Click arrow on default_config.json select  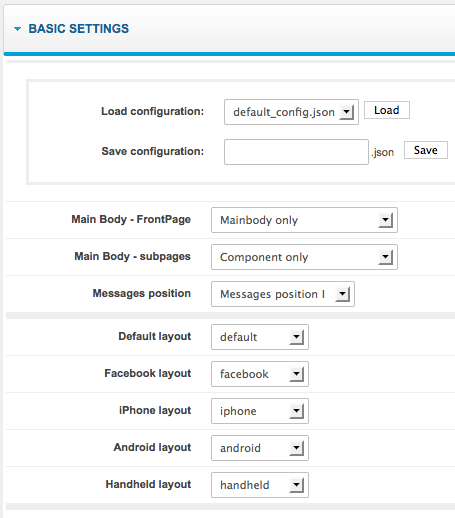346,112
